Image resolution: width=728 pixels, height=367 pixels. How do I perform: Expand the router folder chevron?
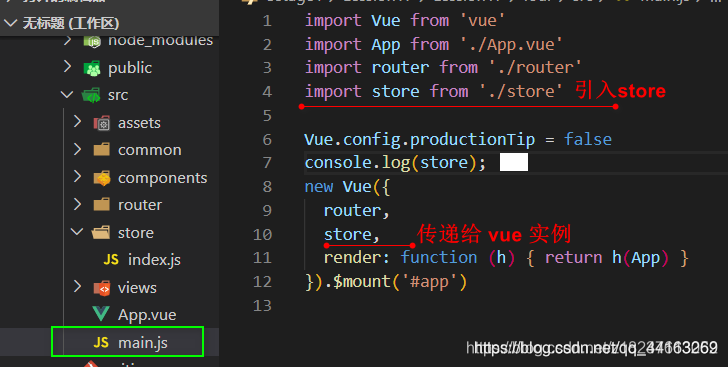[78, 204]
